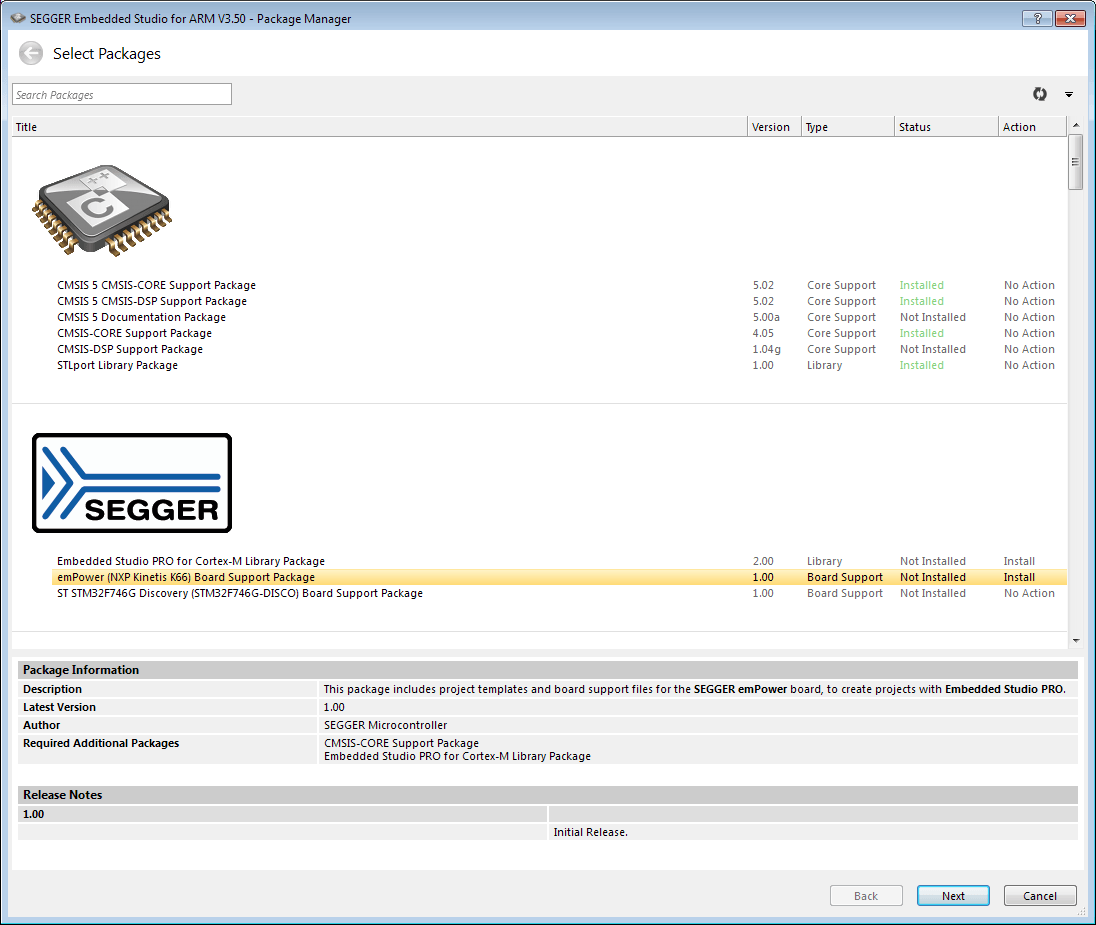Sort by the Title column header
This screenshot has height=925, width=1096.
point(380,127)
